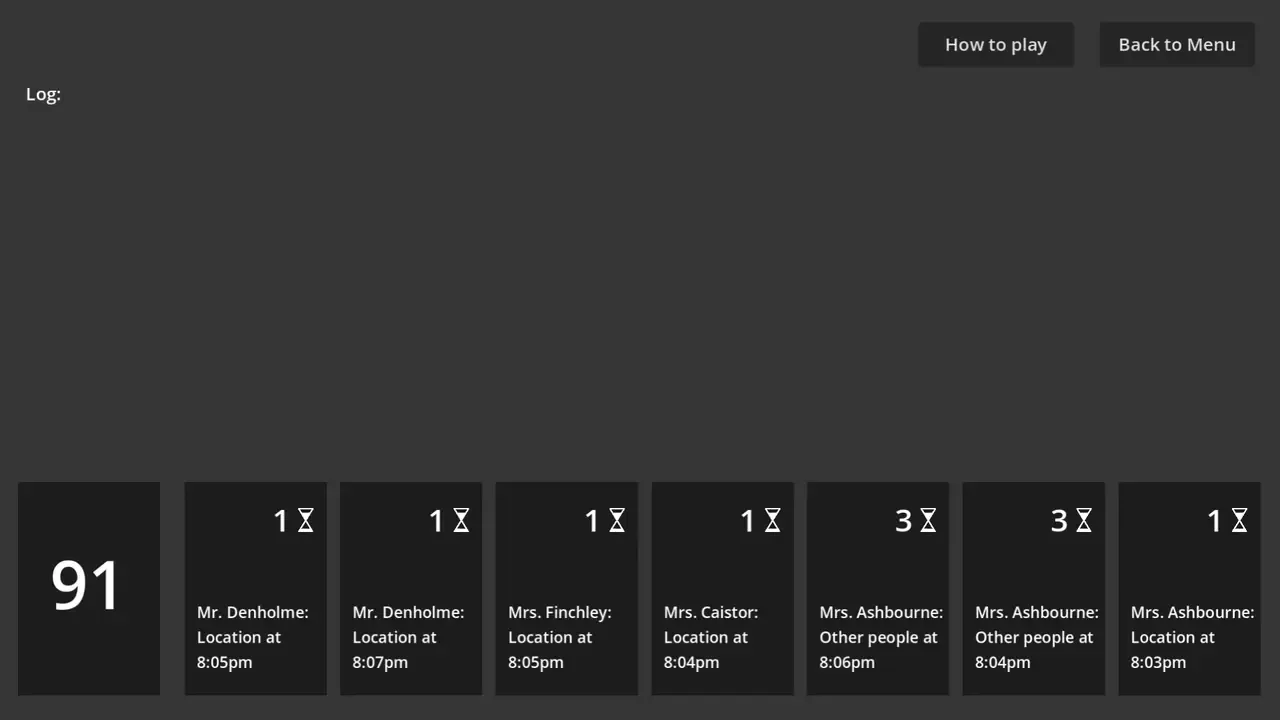The height and width of the screenshot is (720, 1280).
Task: Choose Mrs. Ashbourne other people at 8:04pm card
Action: click(1034, 588)
